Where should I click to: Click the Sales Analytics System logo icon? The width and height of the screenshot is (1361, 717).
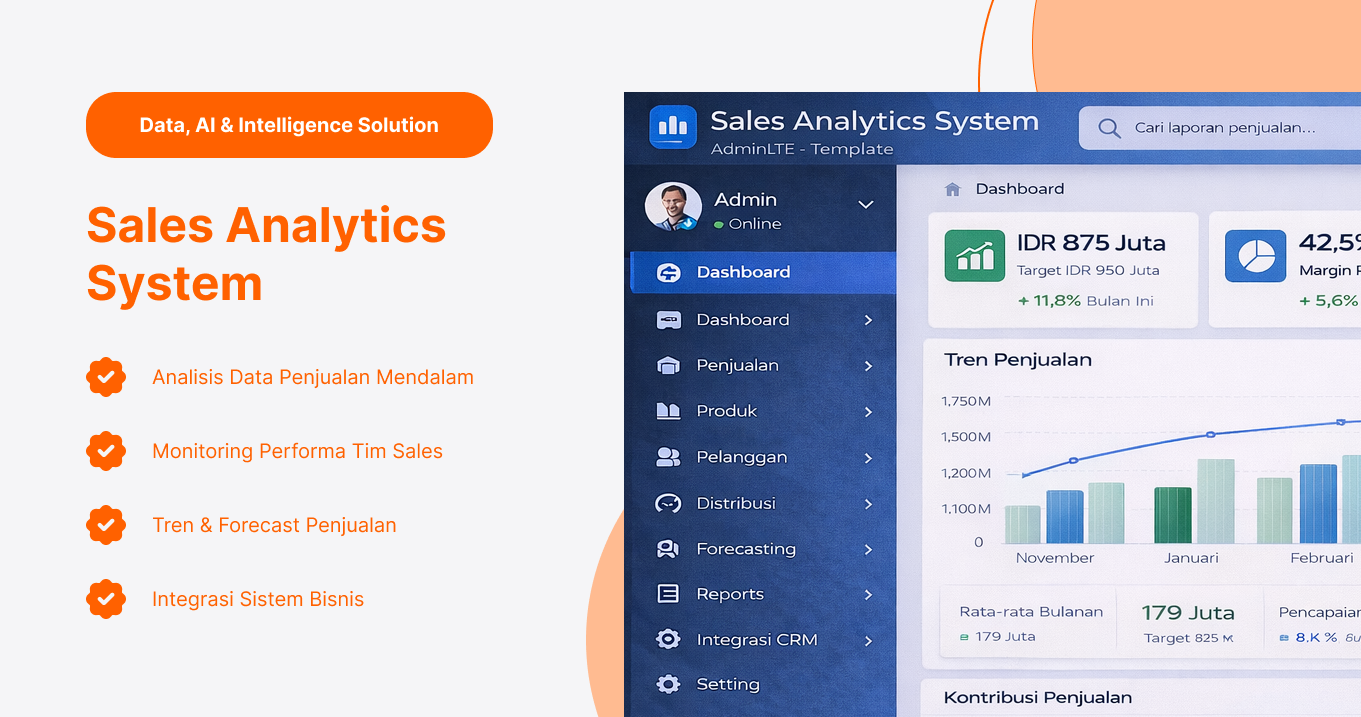click(x=672, y=127)
